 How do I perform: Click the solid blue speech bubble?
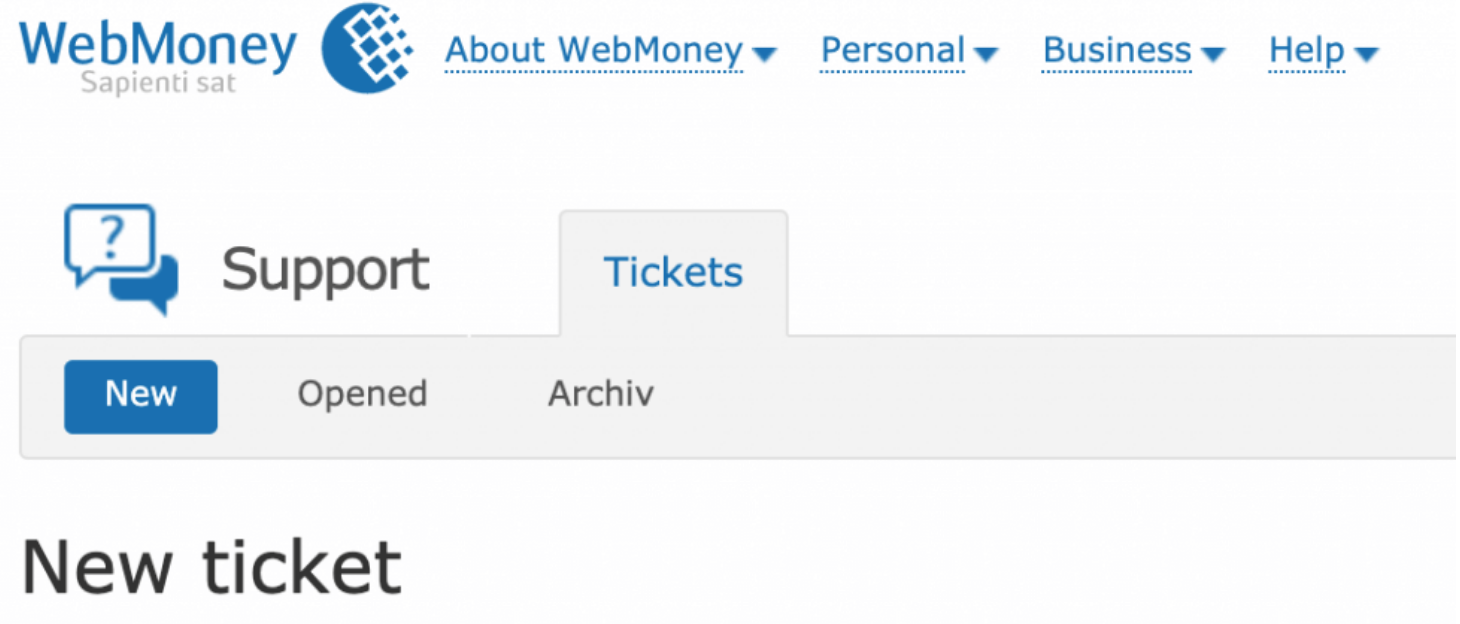(x=150, y=282)
